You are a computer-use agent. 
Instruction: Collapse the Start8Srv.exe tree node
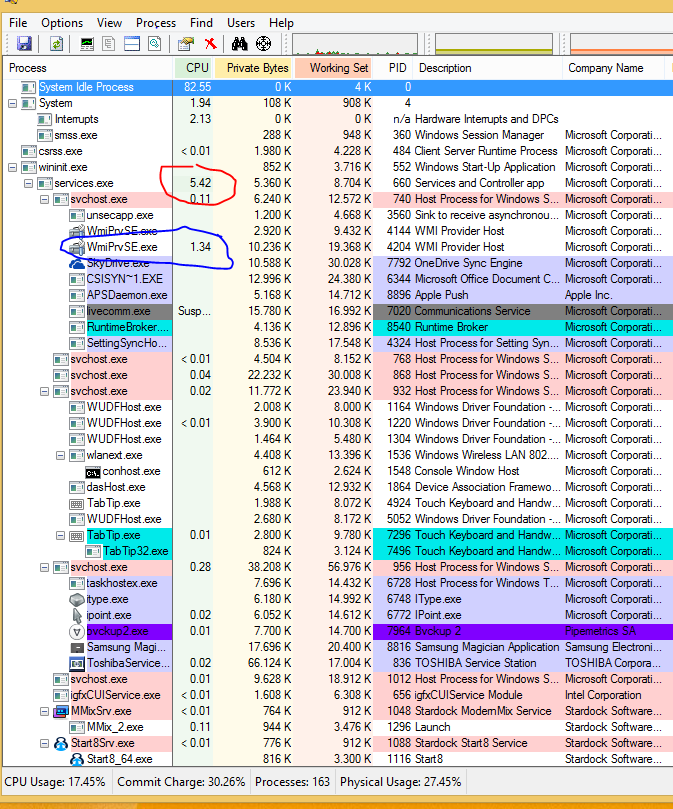click(44, 743)
